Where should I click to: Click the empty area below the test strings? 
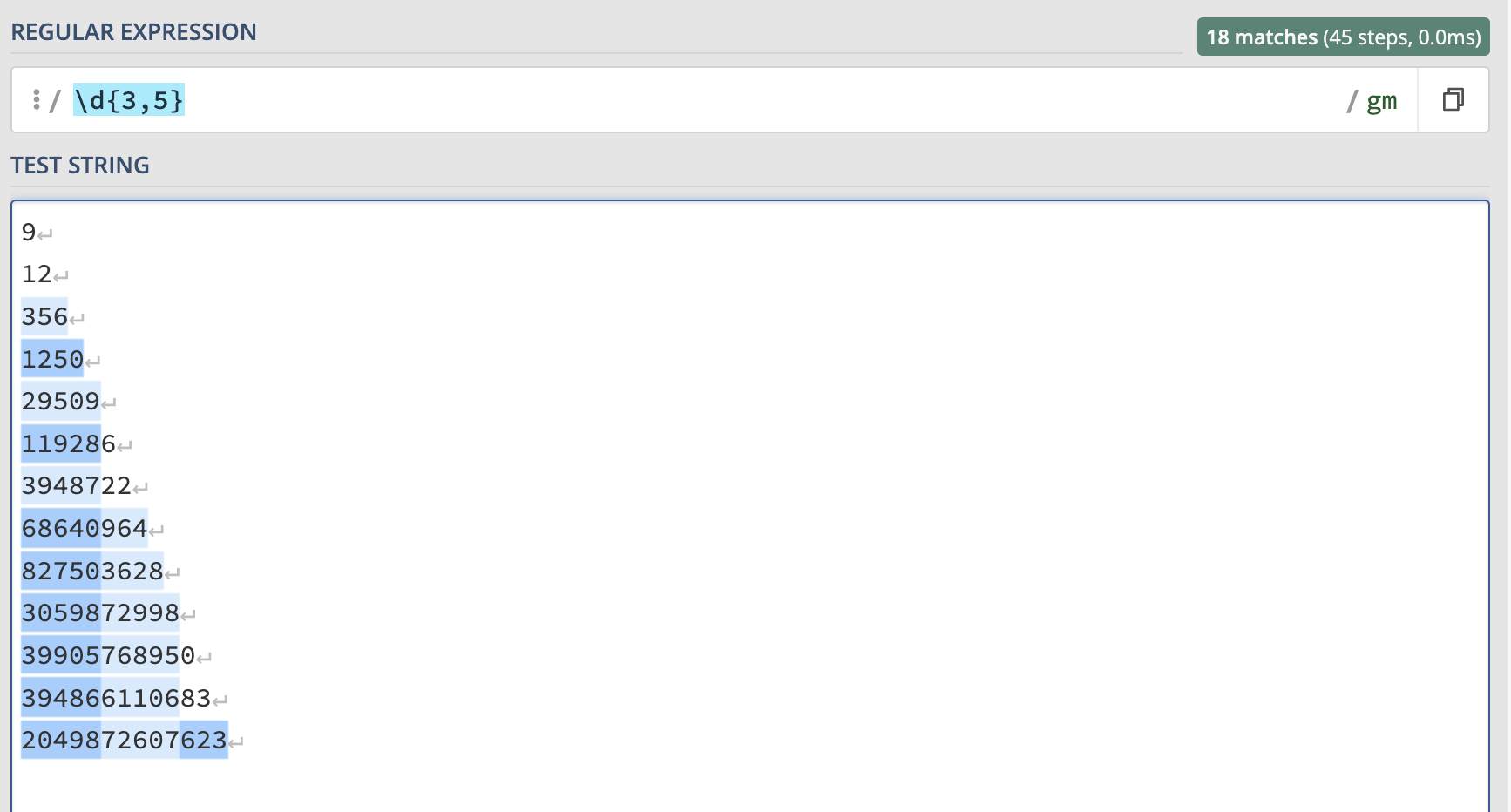[x=749, y=784]
